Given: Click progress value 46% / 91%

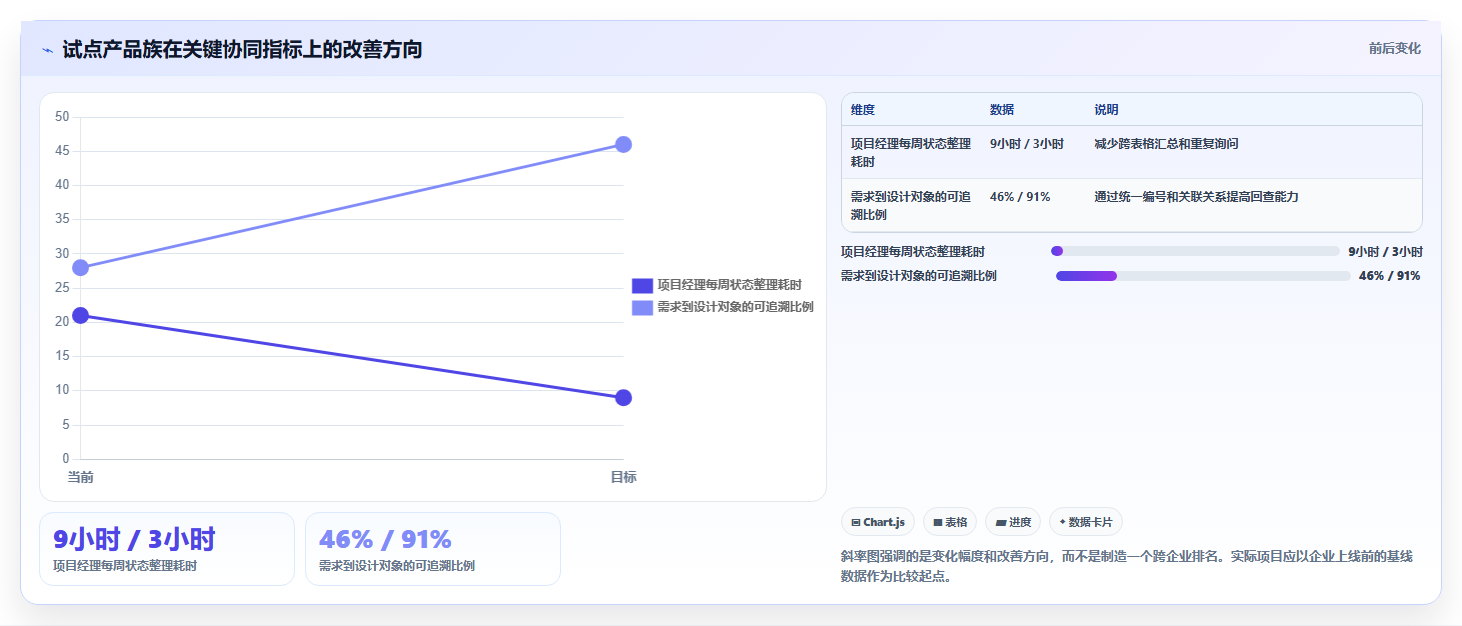Looking at the screenshot, I should pos(1390,276).
